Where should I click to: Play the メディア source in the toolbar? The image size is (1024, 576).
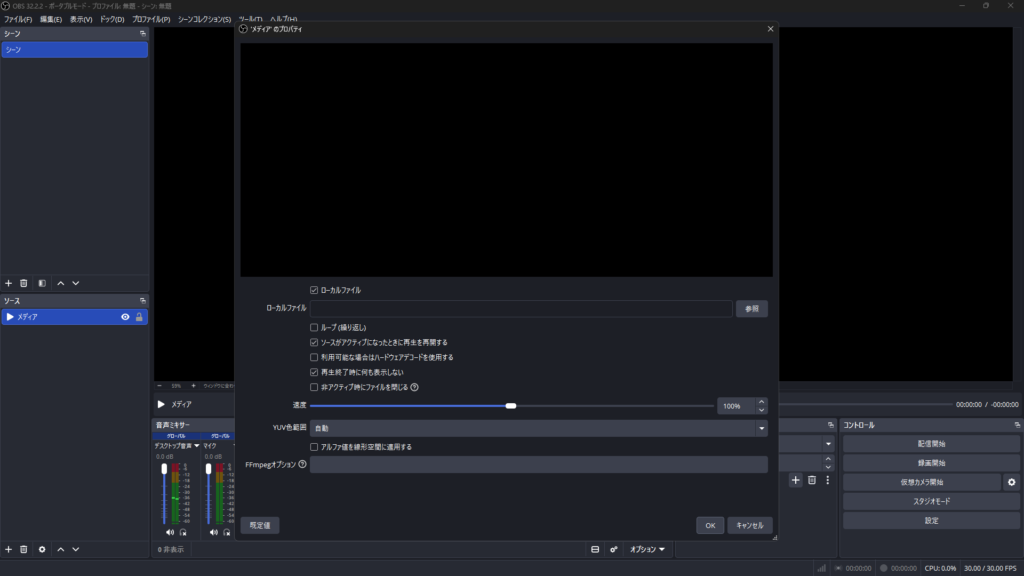pyautogui.click(x=161, y=404)
